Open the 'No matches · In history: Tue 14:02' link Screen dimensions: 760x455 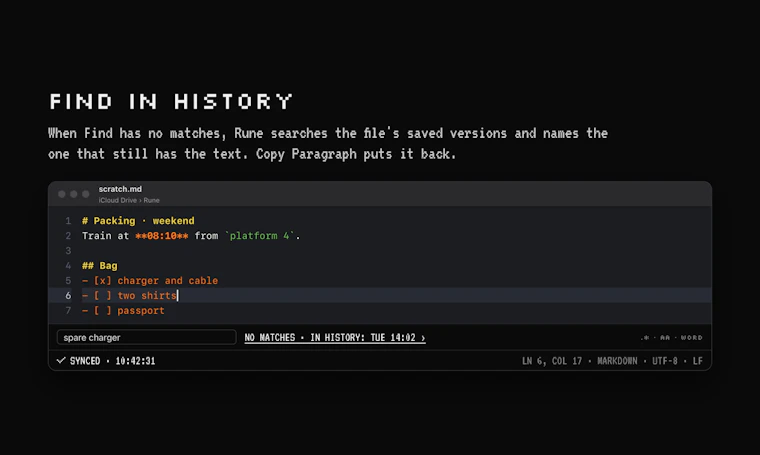pyautogui.click(x=335, y=338)
